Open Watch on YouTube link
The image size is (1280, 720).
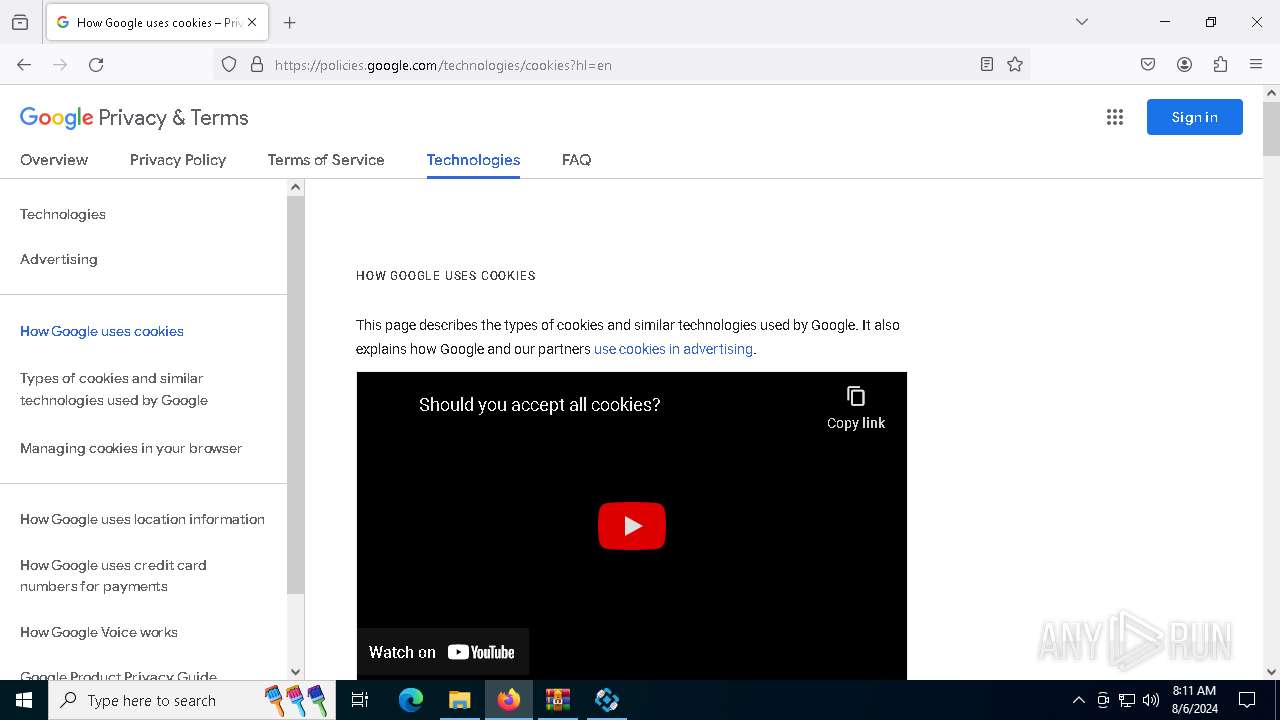pos(442,652)
